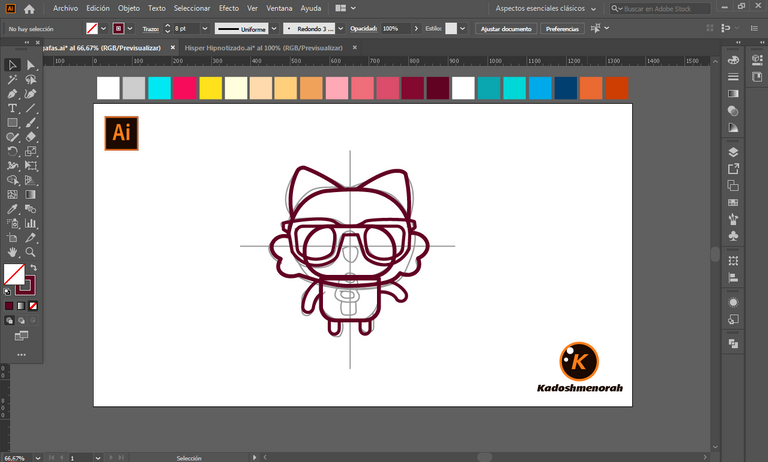768x462 pixels.
Task: Open the Archivo menu
Action: click(x=65, y=8)
